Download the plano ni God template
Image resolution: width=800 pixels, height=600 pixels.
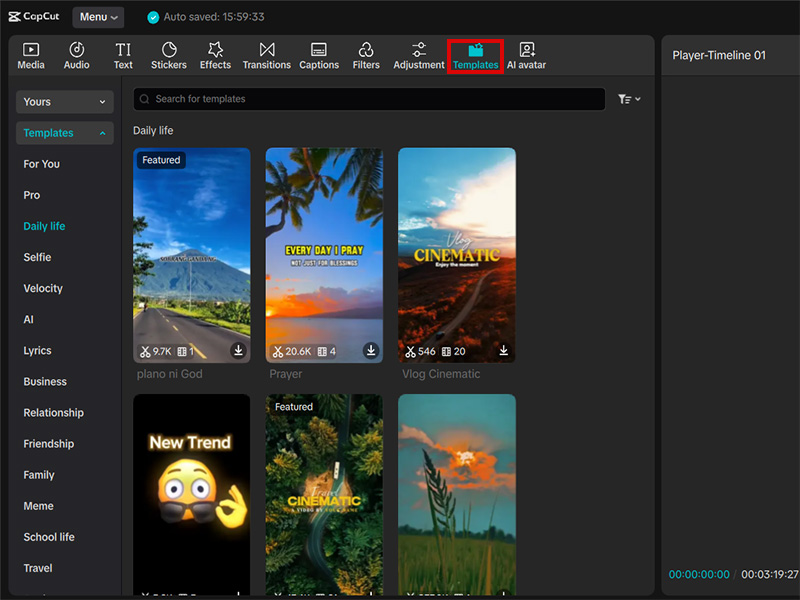238,351
